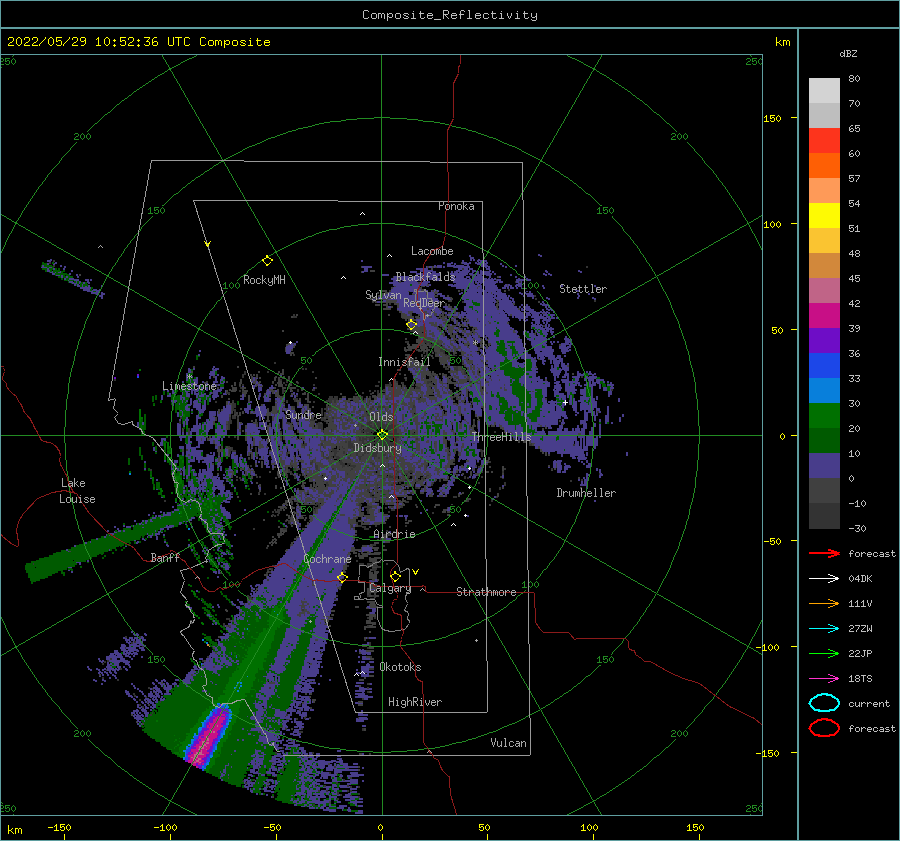Click the Didsbury label
The width and height of the screenshot is (900, 841).
(377, 448)
